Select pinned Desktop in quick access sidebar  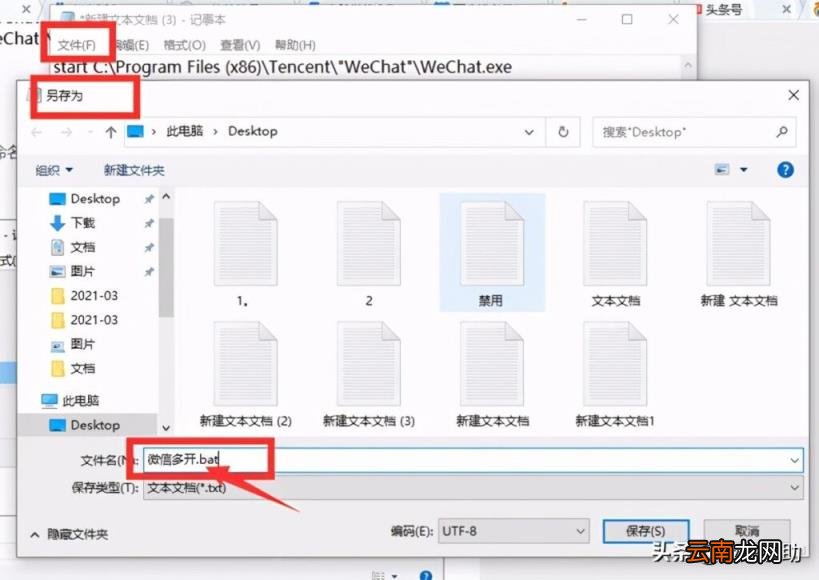(x=95, y=199)
